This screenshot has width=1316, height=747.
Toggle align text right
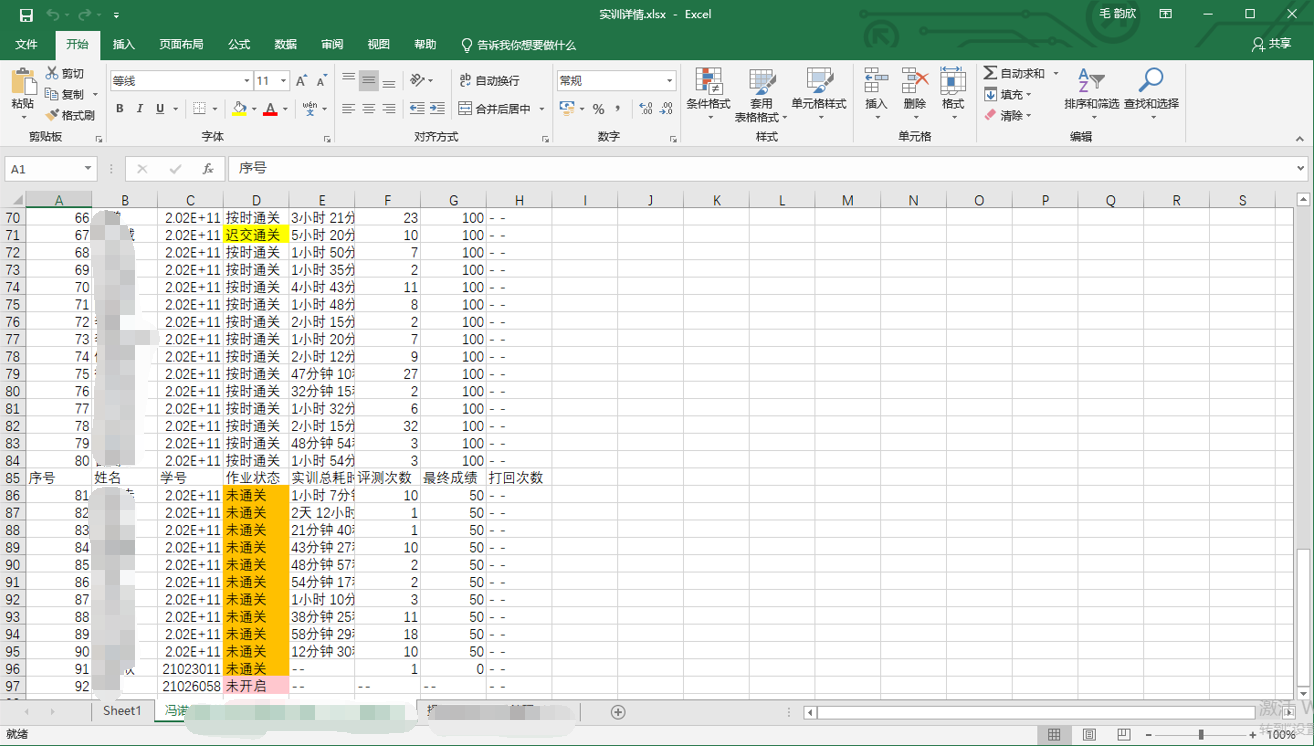point(388,108)
